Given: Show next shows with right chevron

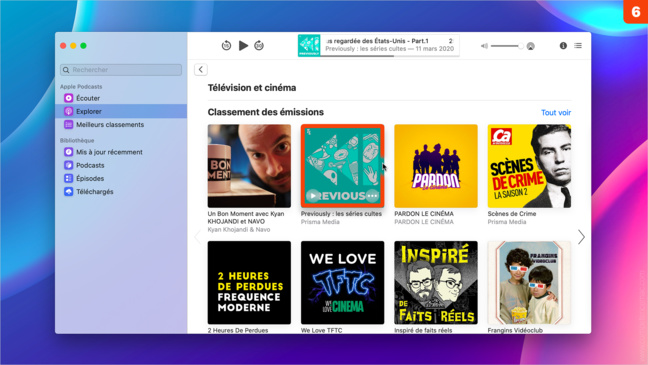Looking at the screenshot, I should click(x=581, y=237).
